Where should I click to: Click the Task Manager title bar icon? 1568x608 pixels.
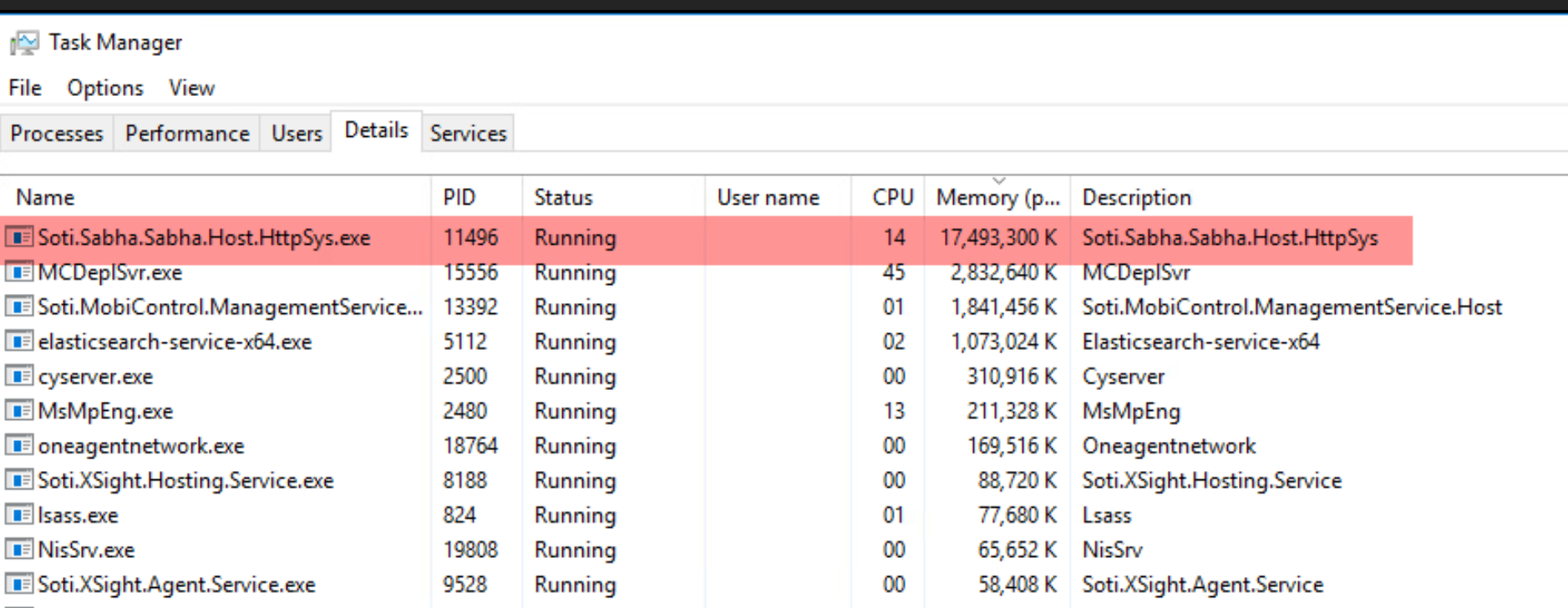(24, 43)
